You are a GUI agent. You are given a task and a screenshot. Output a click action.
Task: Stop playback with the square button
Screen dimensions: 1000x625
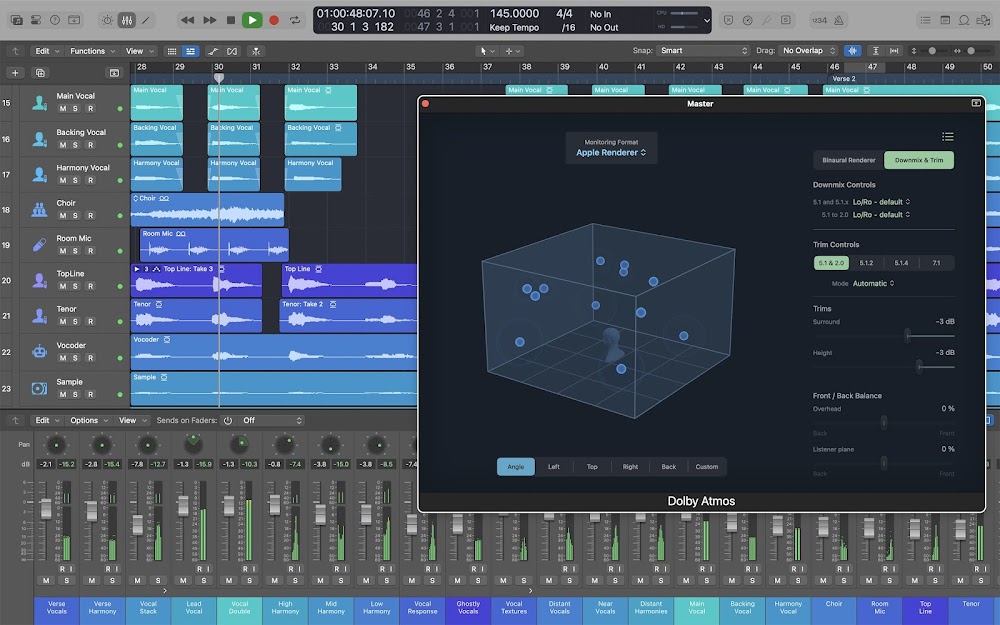pyautogui.click(x=231, y=20)
